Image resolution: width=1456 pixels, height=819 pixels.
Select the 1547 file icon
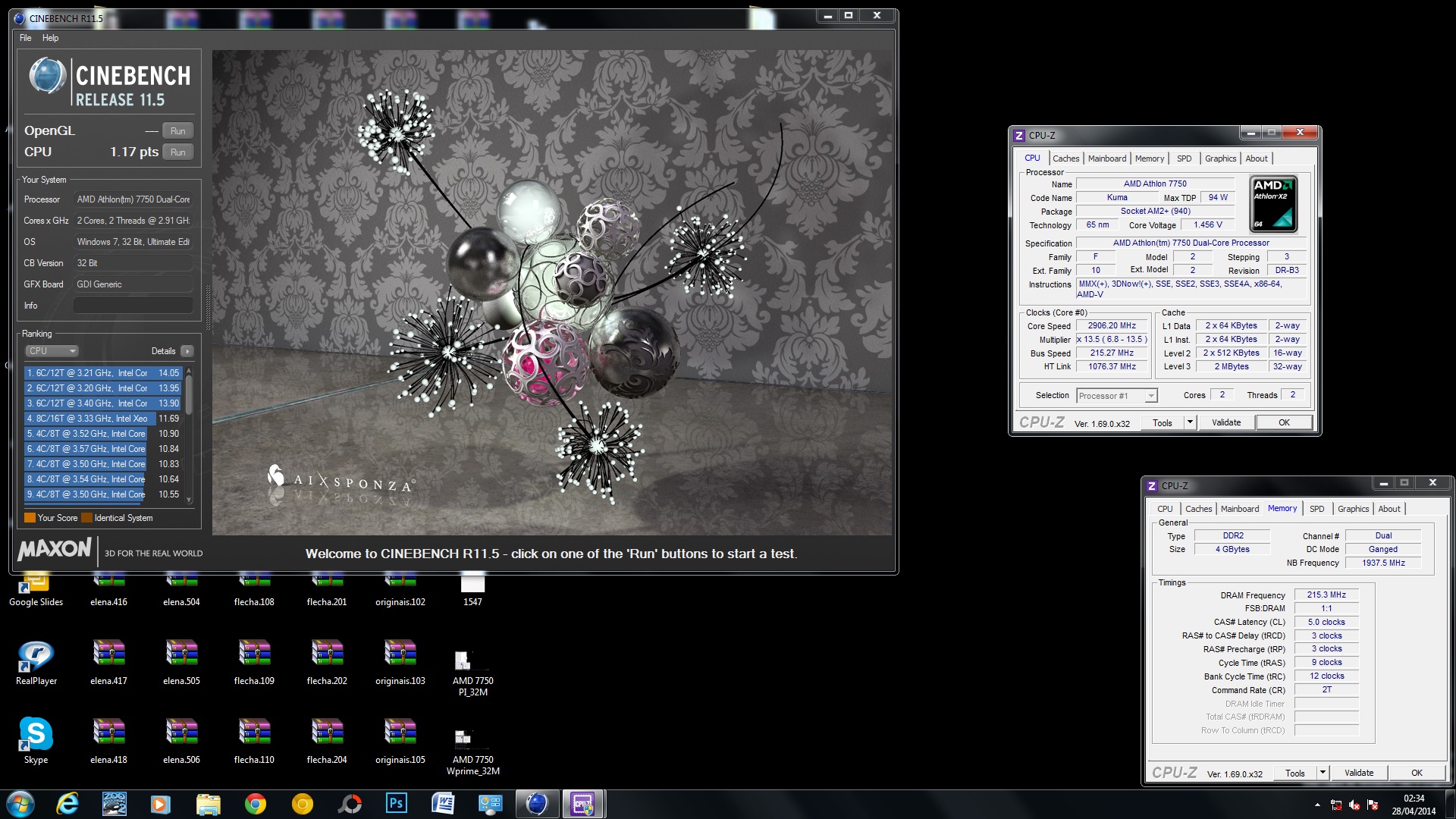[472, 591]
